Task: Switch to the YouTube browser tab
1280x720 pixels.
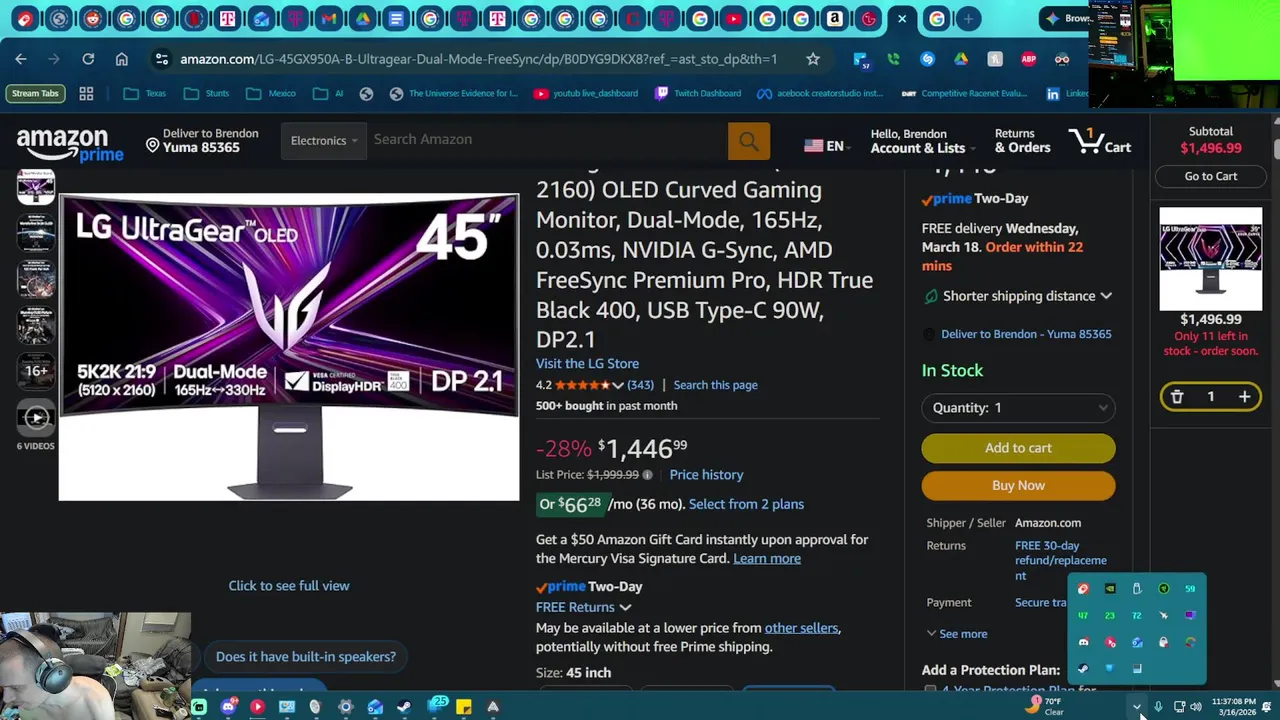Action: (733, 18)
